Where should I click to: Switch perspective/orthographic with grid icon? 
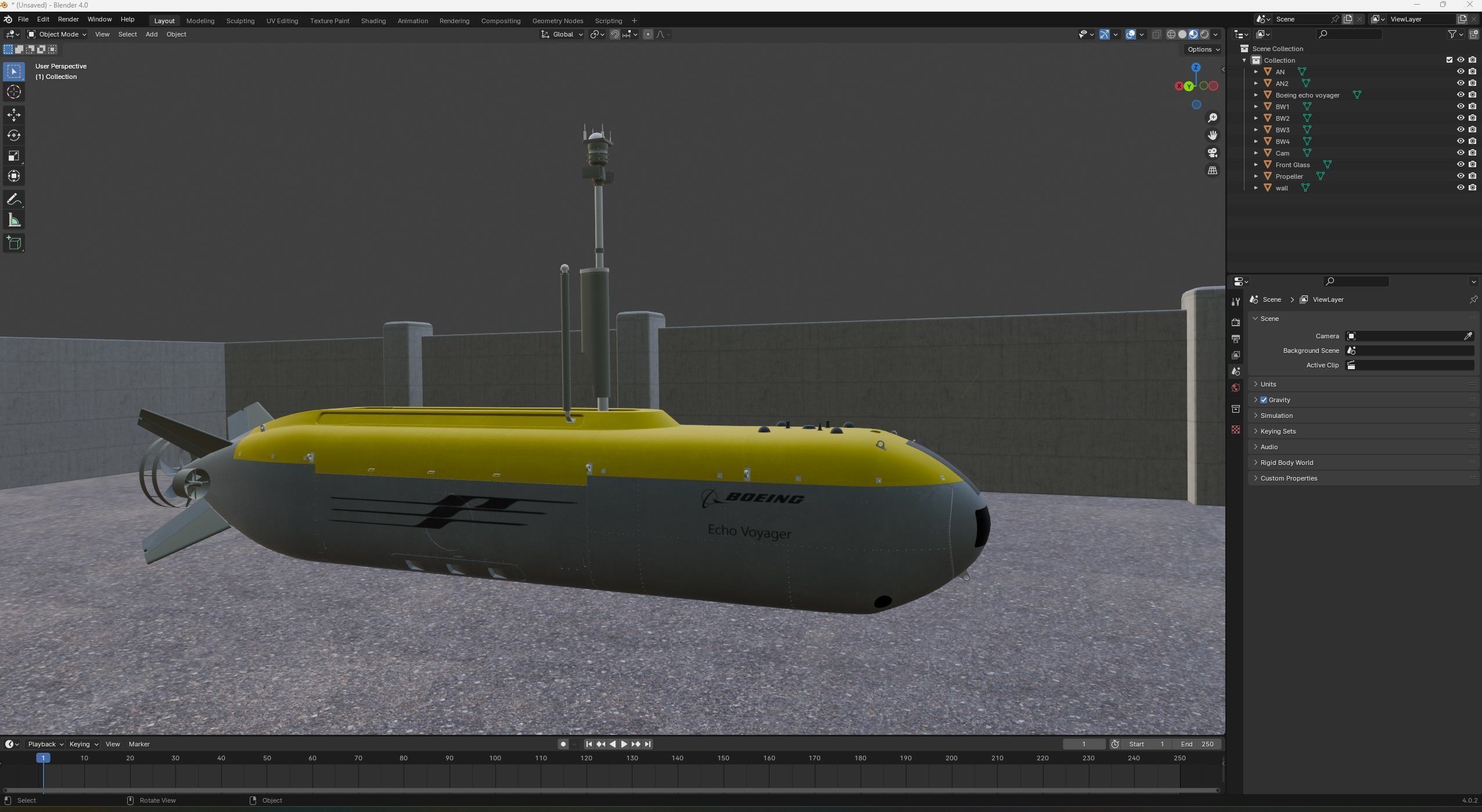coord(1213,170)
